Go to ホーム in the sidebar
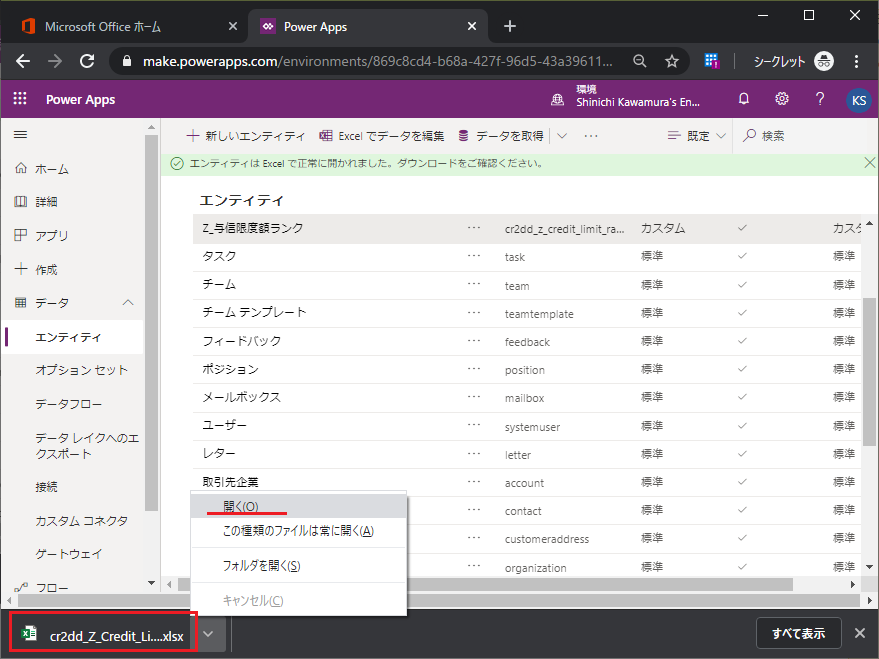The width and height of the screenshot is (879, 659). 52,169
